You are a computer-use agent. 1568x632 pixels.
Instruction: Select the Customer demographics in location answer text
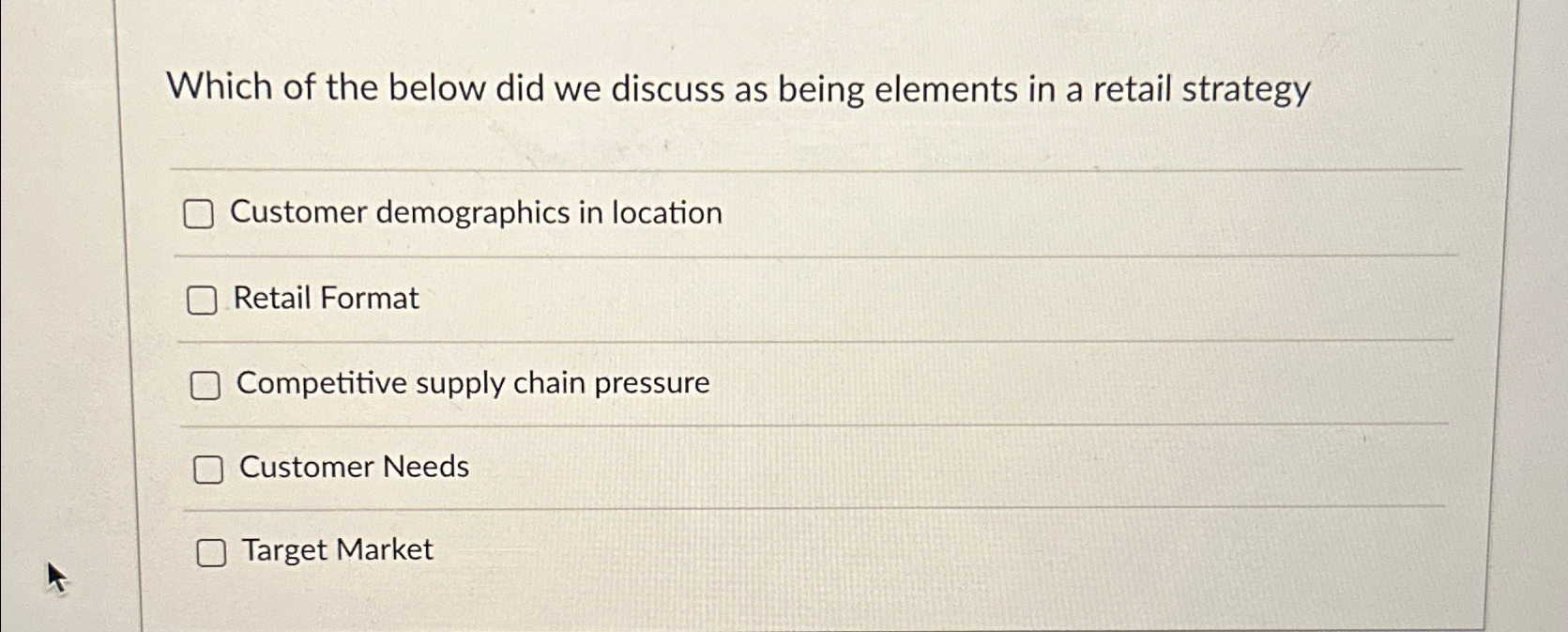(x=478, y=212)
